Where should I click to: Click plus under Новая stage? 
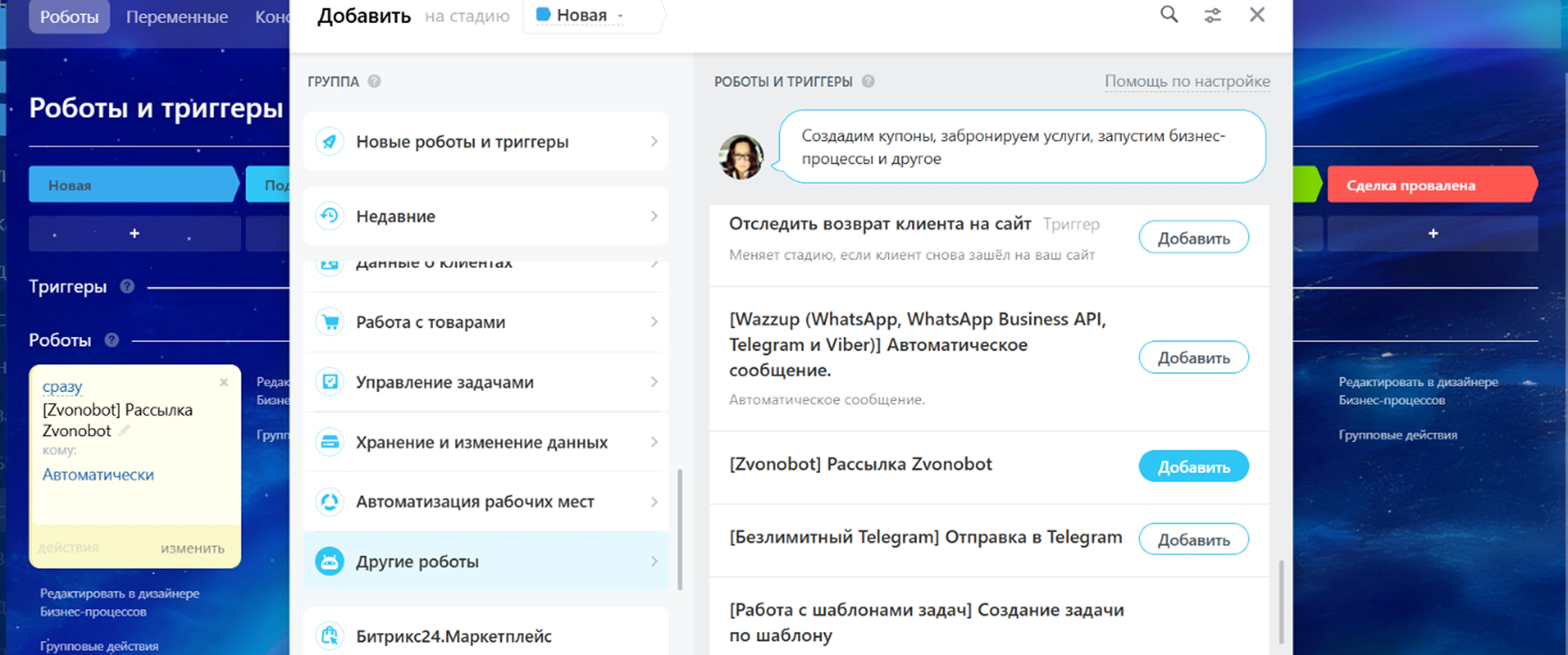click(134, 233)
